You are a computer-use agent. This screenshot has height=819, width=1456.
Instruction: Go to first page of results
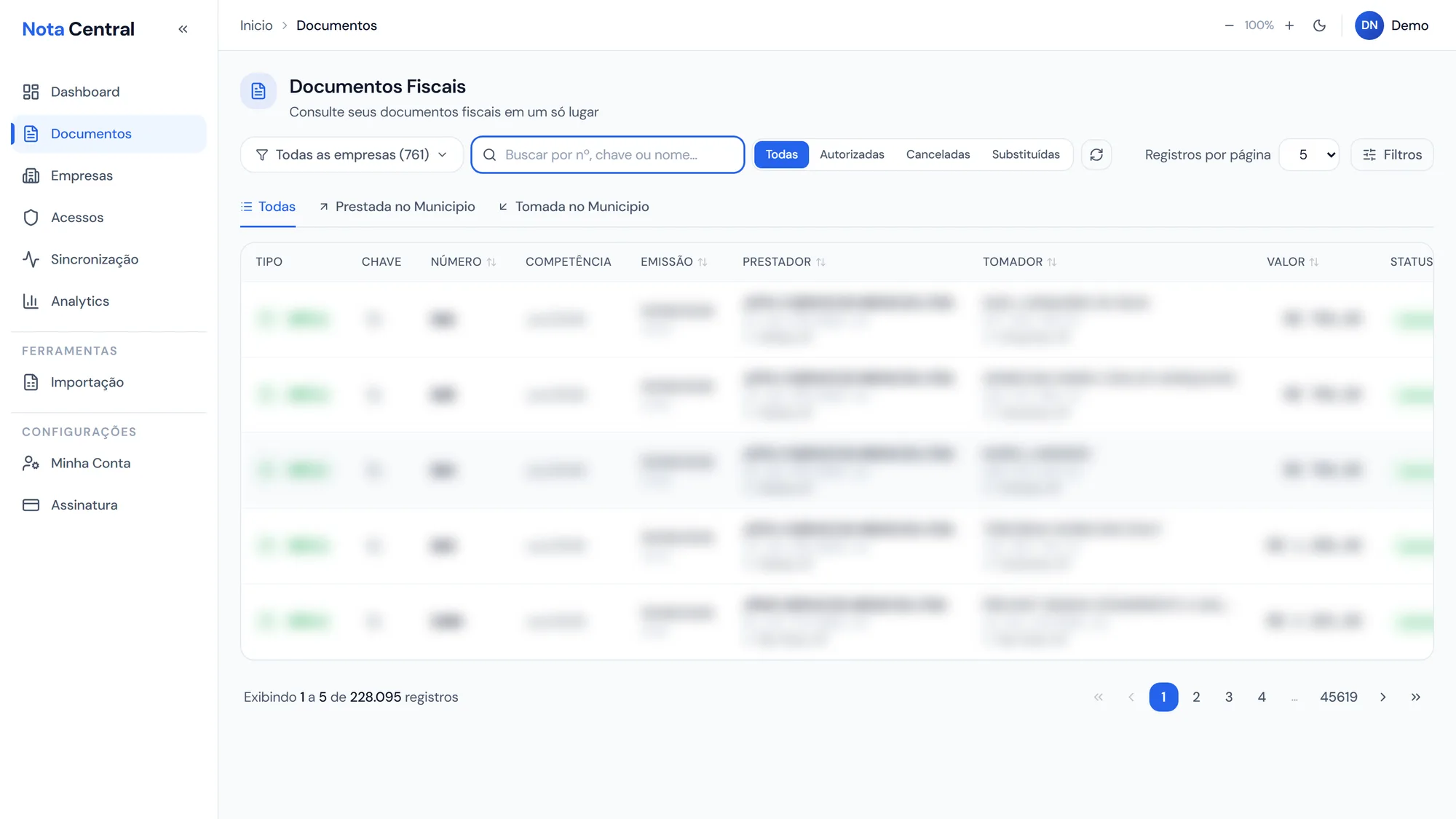pyautogui.click(x=1099, y=697)
